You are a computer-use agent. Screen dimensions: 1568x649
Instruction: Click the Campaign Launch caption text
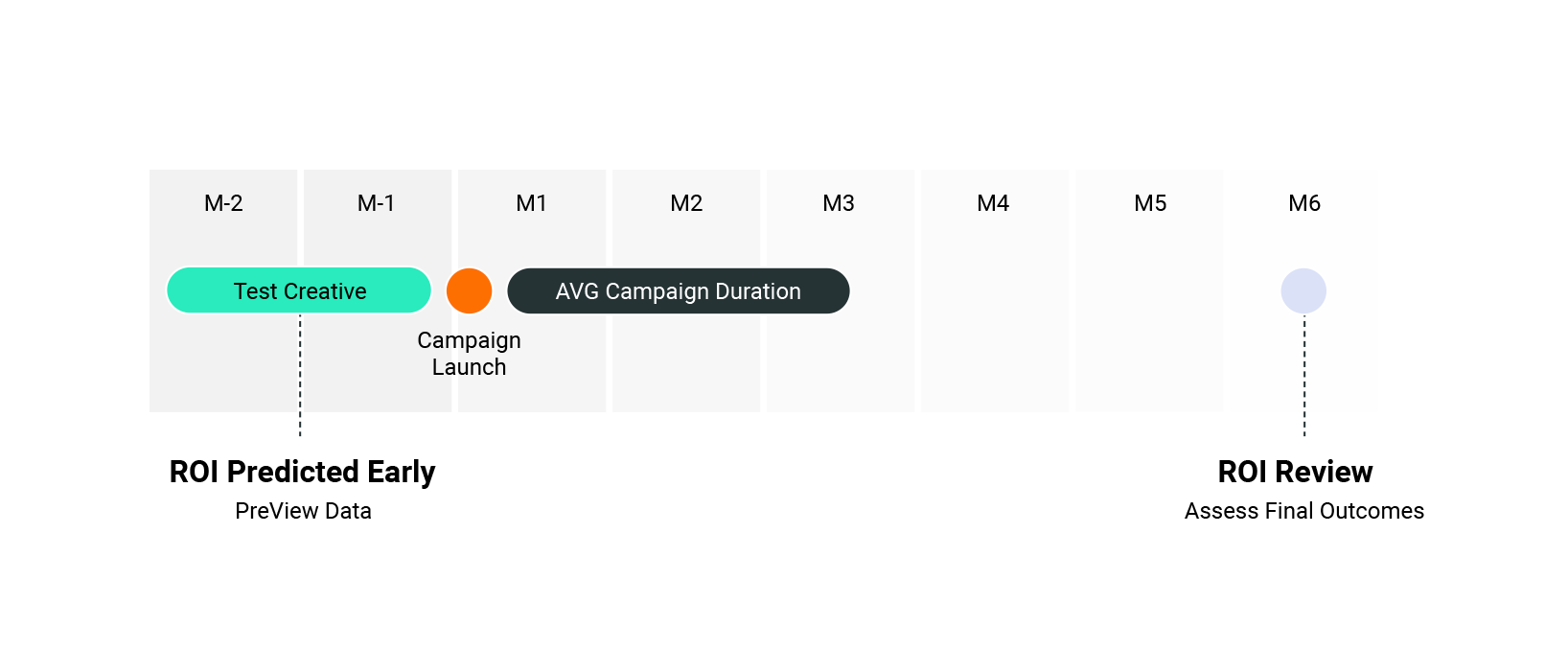(x=469, y=354)
